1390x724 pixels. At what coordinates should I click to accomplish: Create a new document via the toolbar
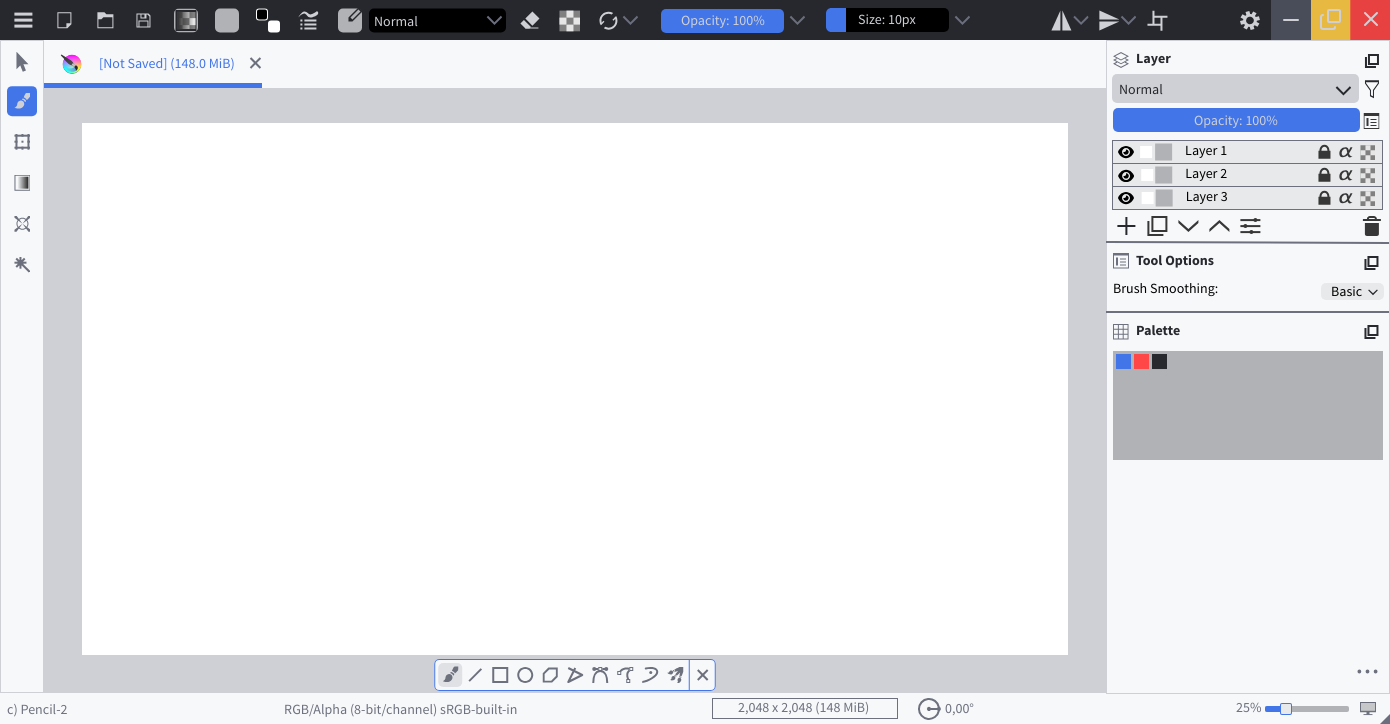(x=64, y=20)
